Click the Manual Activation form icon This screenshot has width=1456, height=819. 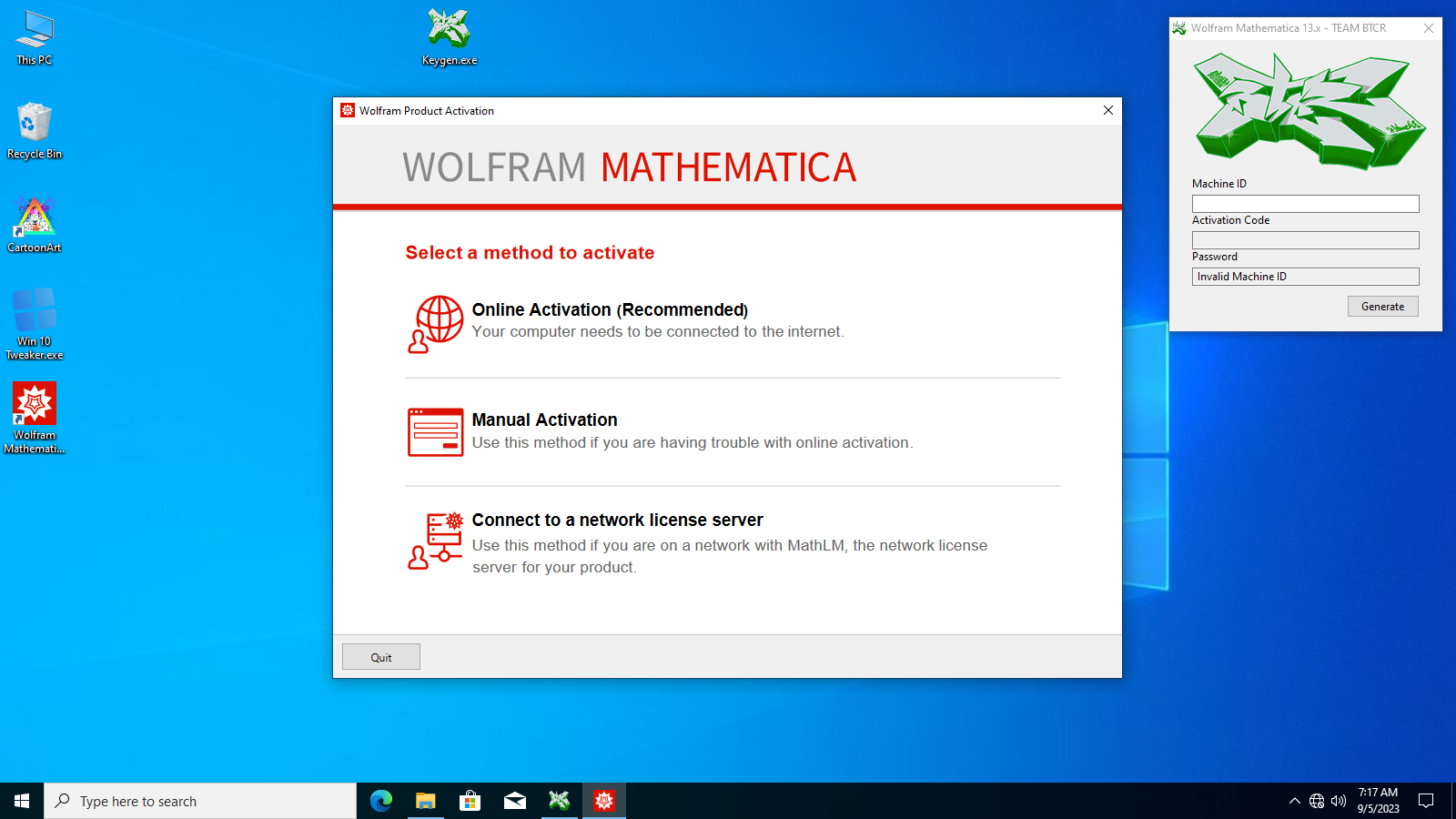tap(436, 432)
